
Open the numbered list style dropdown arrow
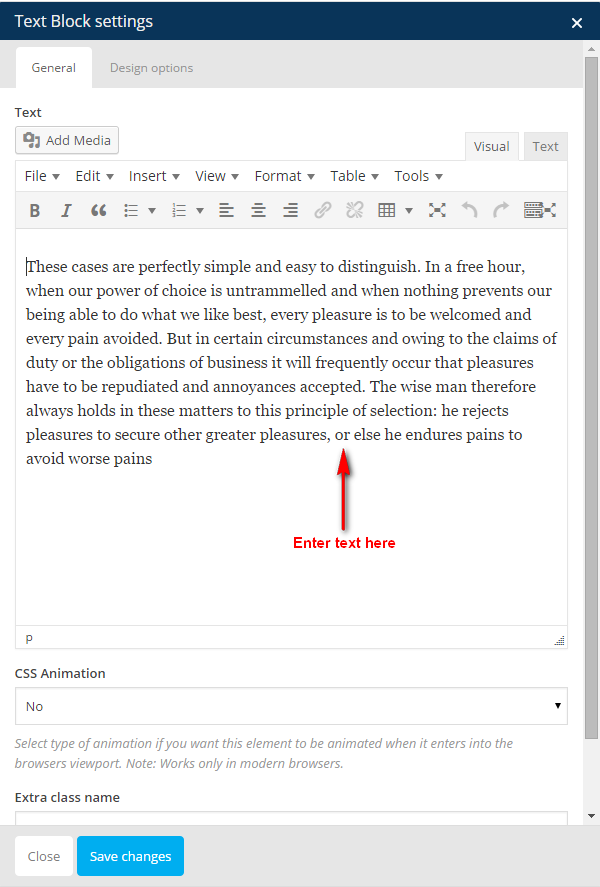[x=200, y=211]
